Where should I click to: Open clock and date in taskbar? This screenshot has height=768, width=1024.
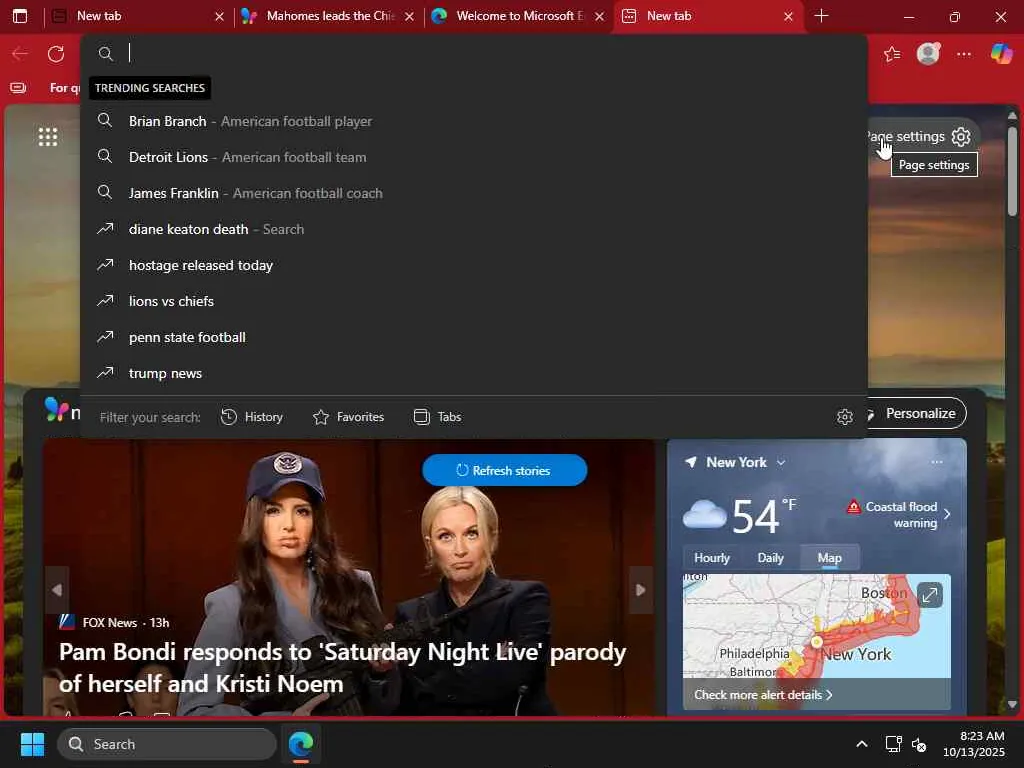point(974,744)
